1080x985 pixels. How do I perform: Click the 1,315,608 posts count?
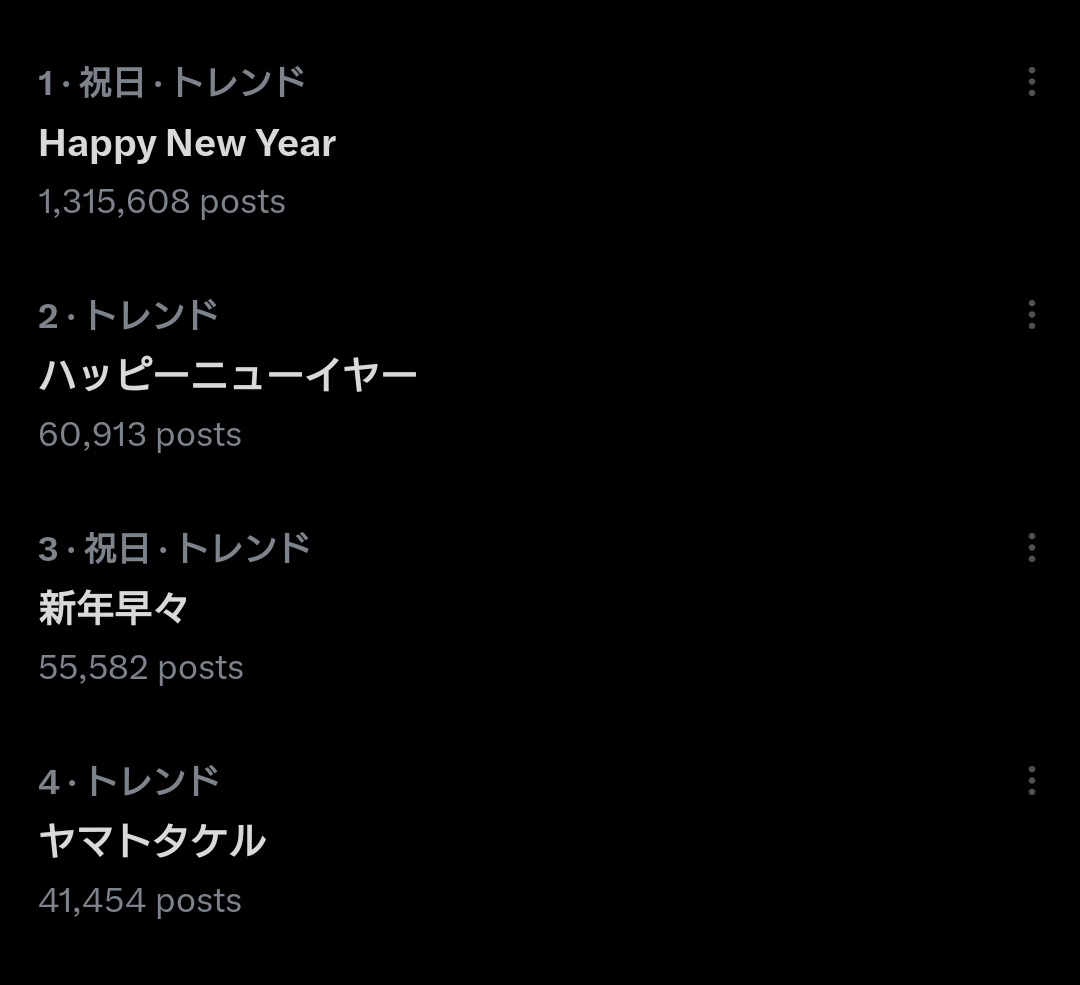coord(162,202)
